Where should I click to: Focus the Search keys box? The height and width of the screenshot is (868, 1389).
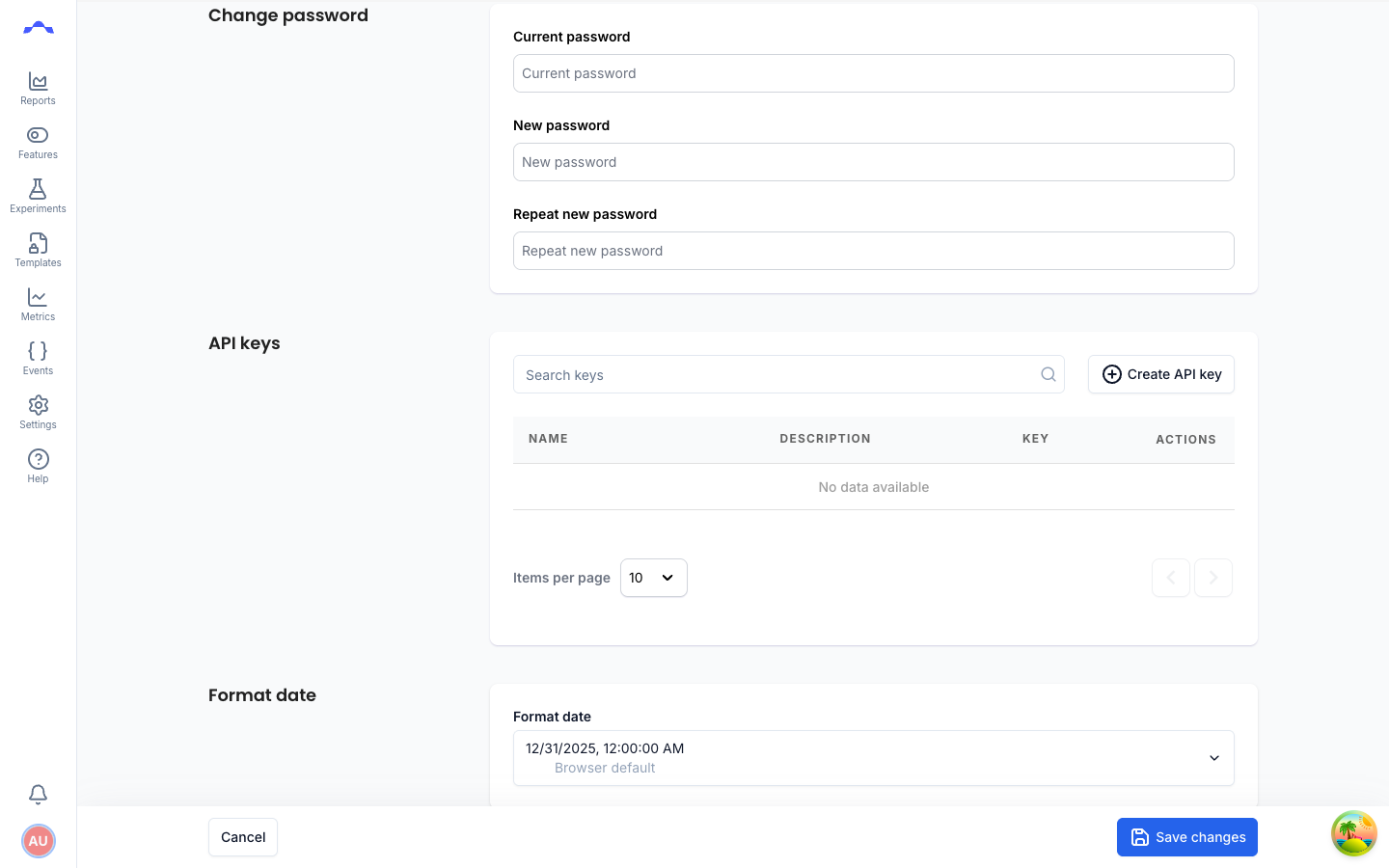[x=789, y=374]
